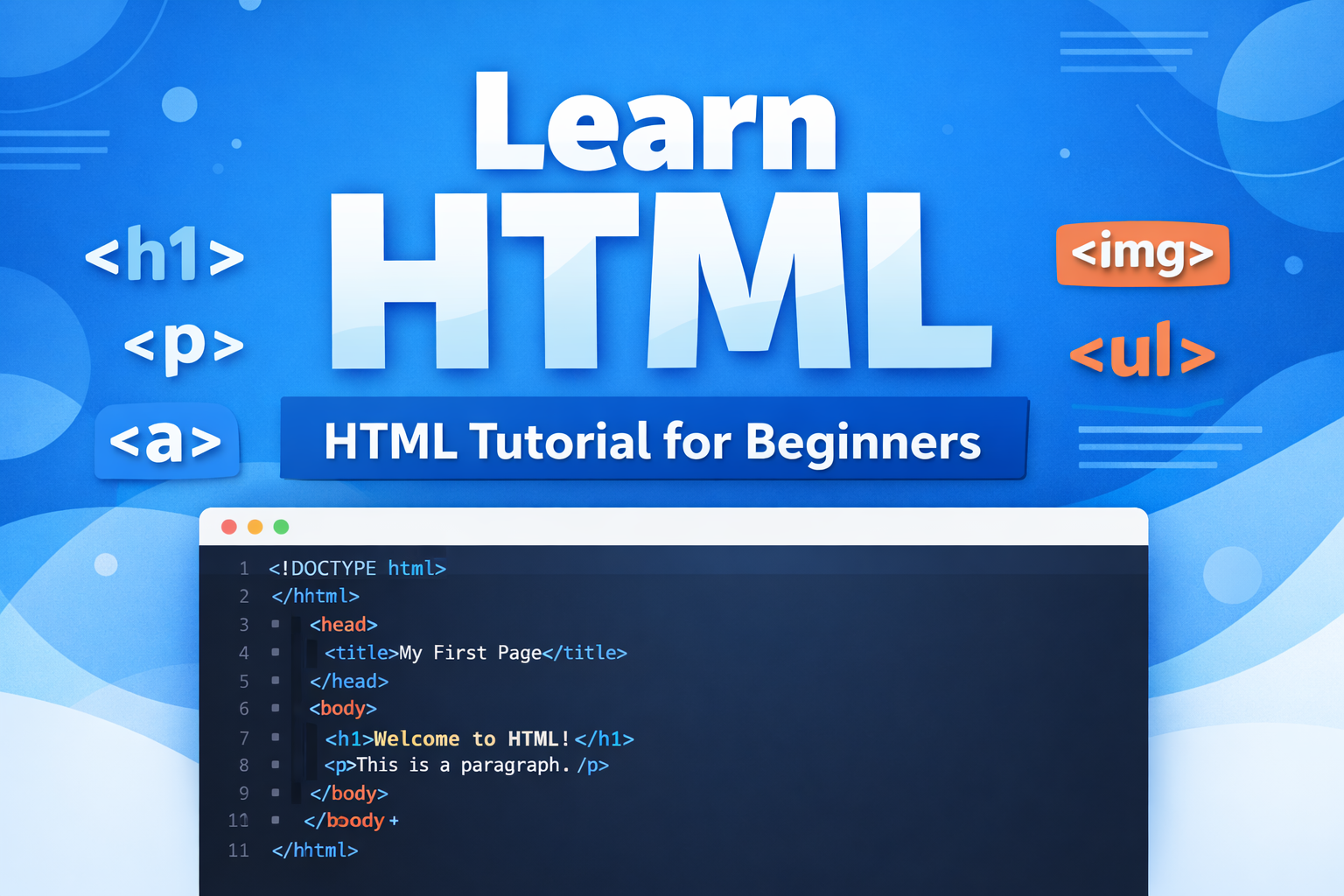Select the <a> tag badge
Viewport: 1344px width, 896px height.
pyautogui.click(x=167, y=442)
